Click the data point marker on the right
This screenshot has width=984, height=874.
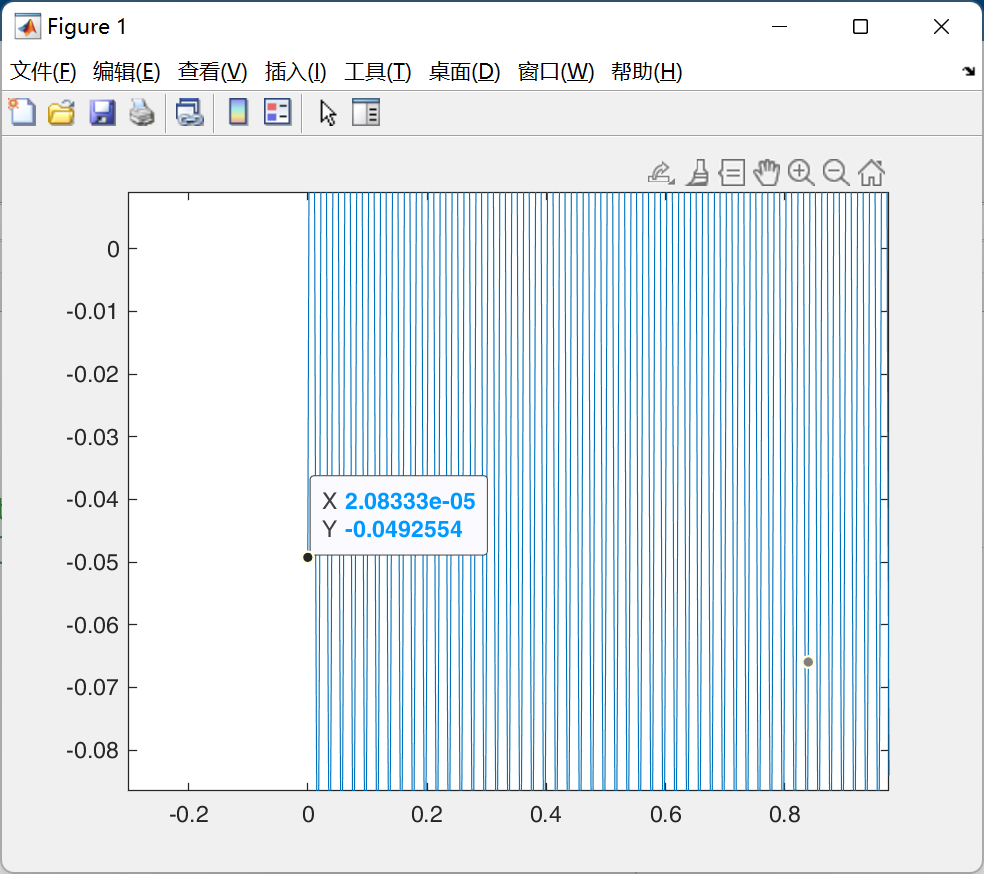tap(808, 661)
